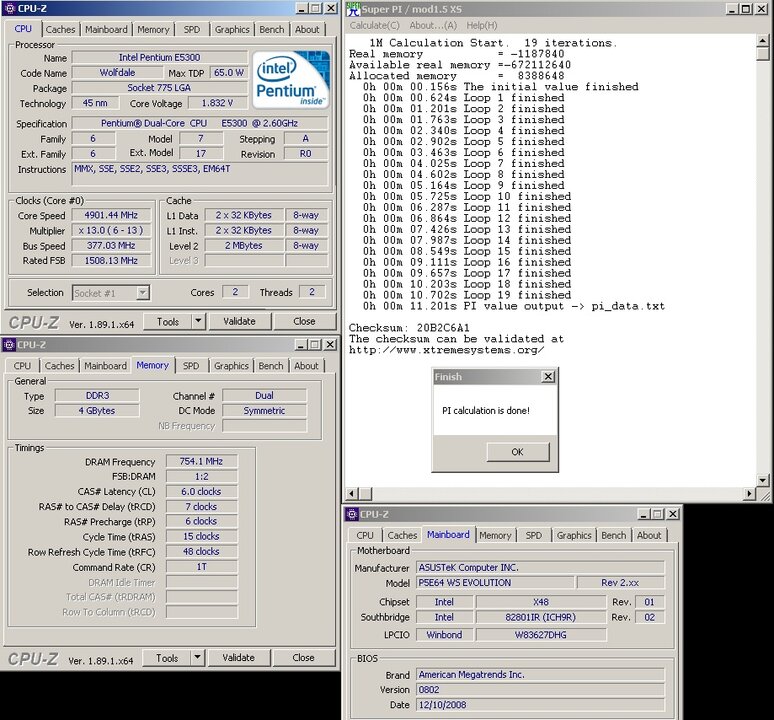
Task: Open Caches tab in the Memory CPU-Z window
Action: tap(59, 366)
